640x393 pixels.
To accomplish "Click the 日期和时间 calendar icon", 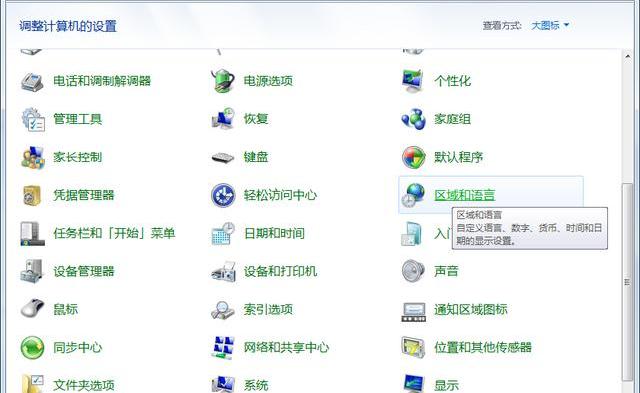I will tap(223, 233).
